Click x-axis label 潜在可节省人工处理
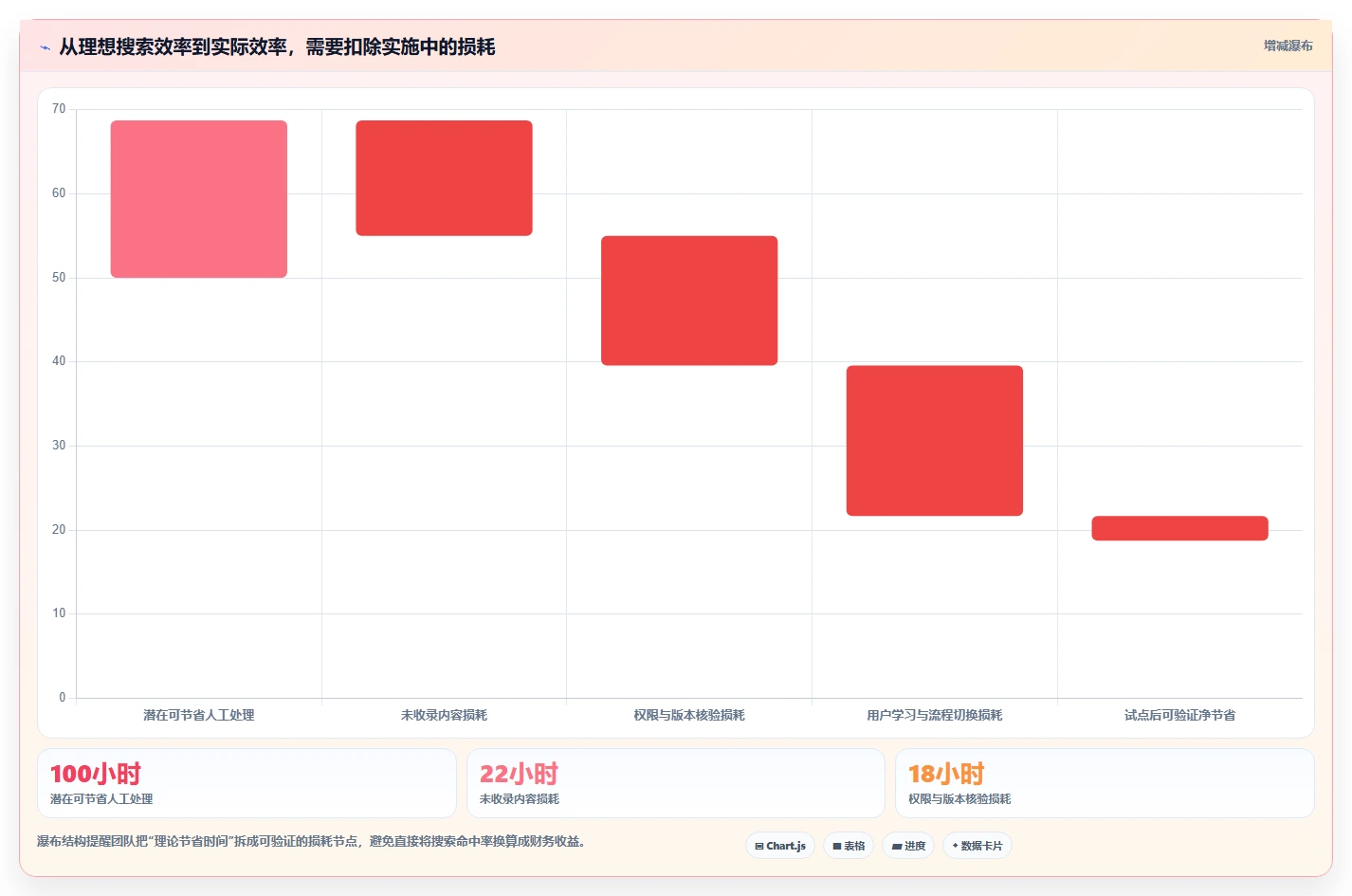This screenshot has height=896, width=1352. 199,715
